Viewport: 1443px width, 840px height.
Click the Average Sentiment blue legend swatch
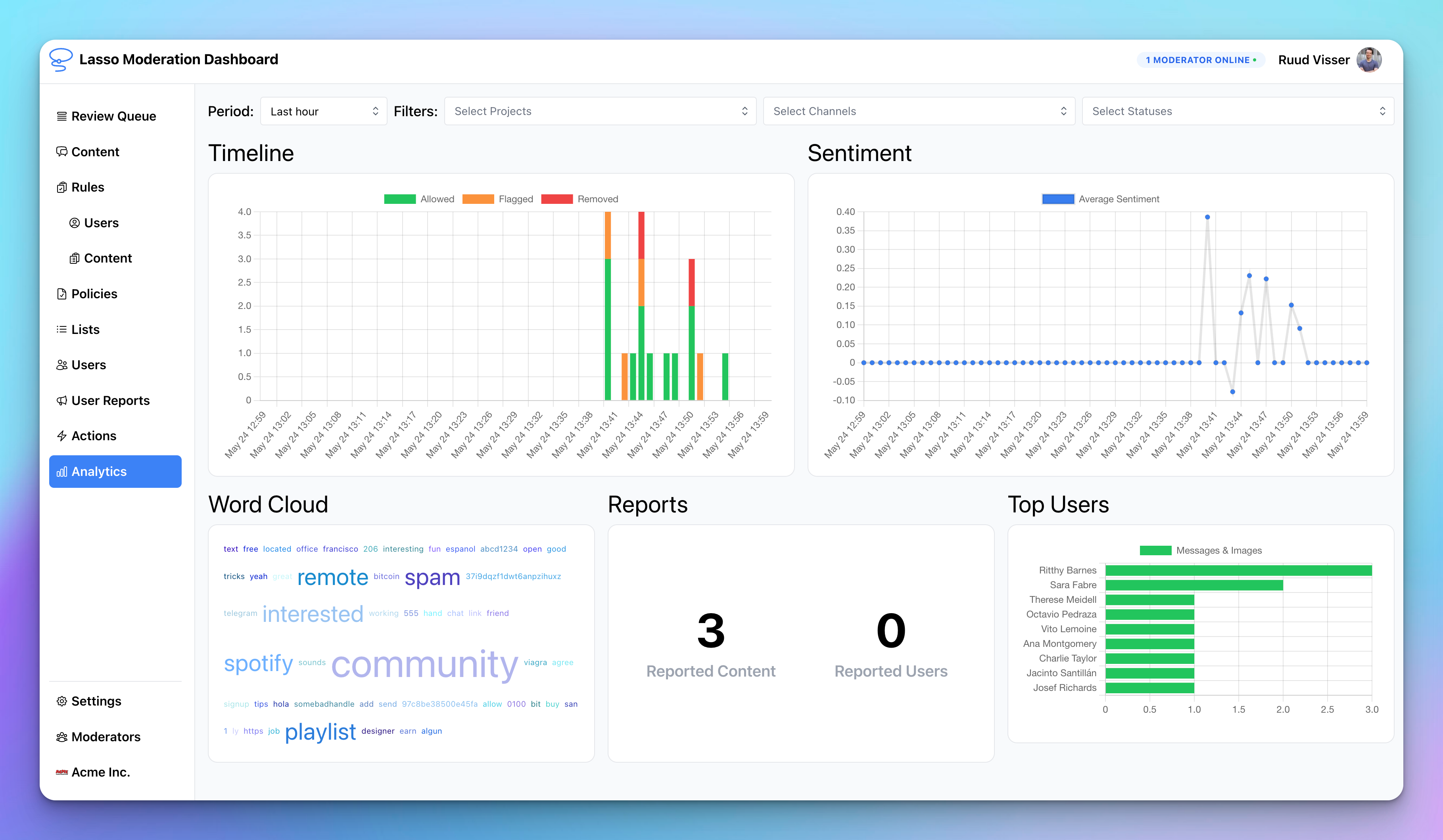(x=1057, y=199)
